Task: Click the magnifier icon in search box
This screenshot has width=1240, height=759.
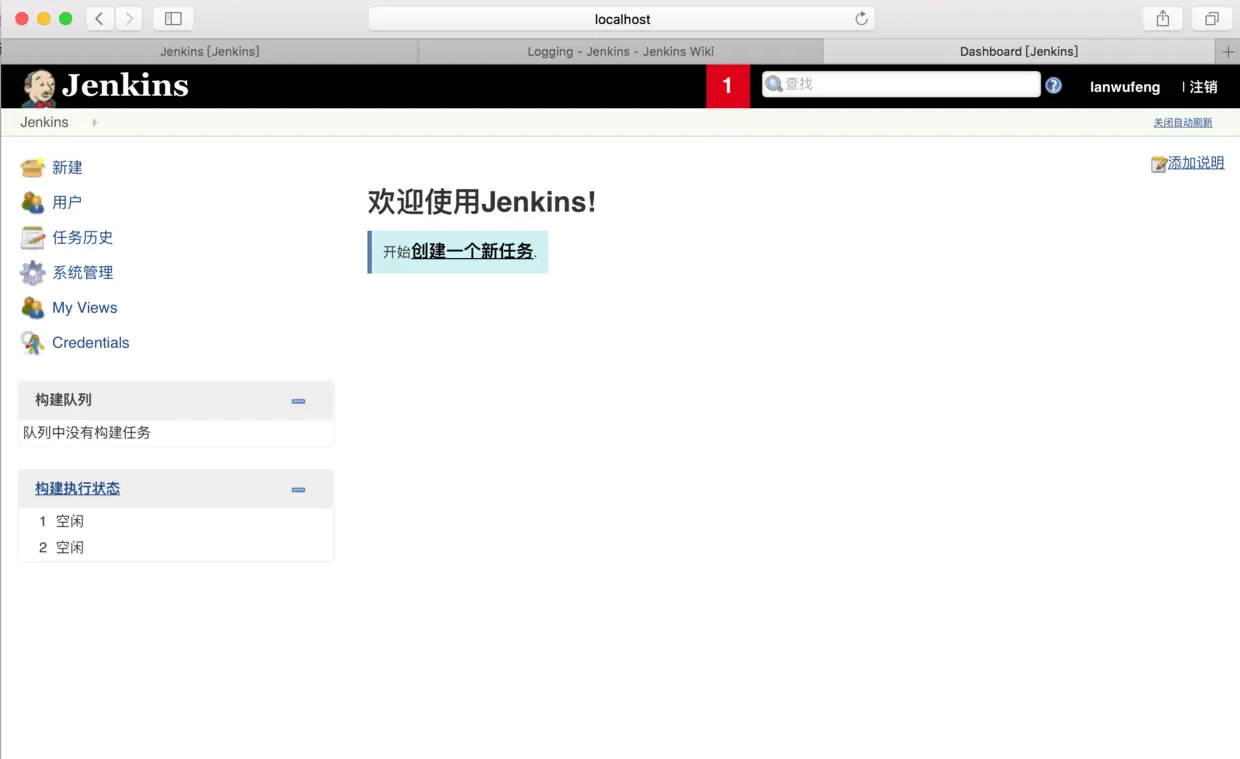Action: pos(774,84)
